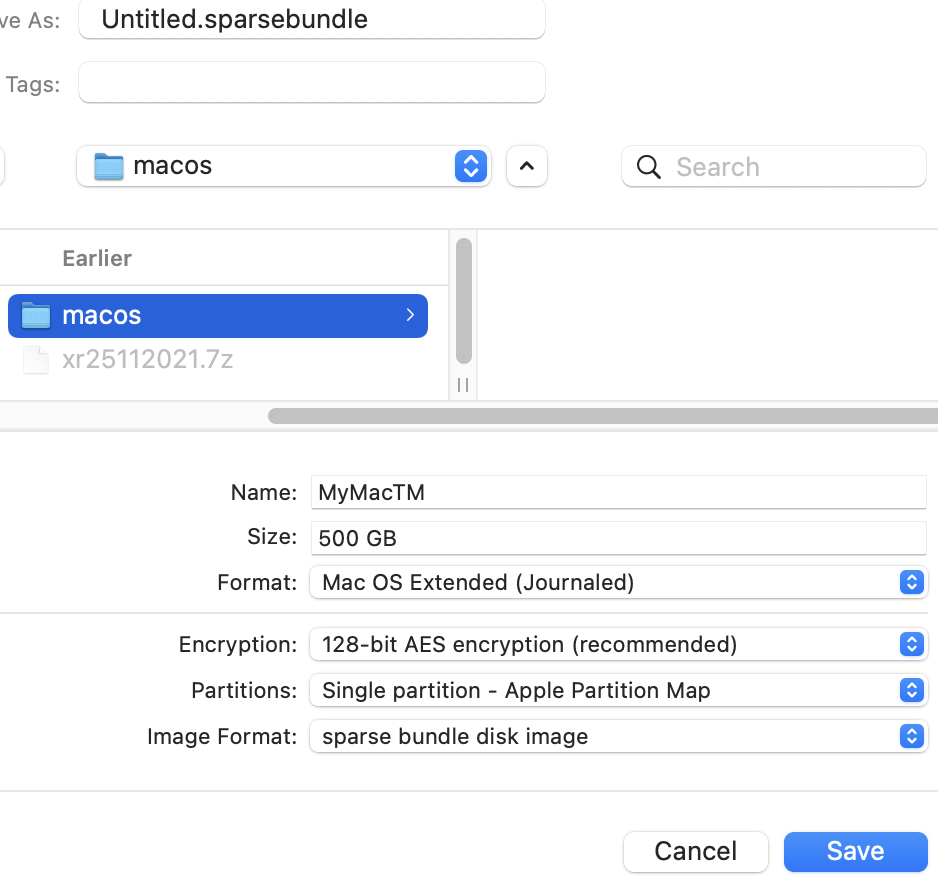Image resolution: width=938 pixels, height=890 pixels.
Task: Click the Tags input field
Action: pyautogui.click(x=312, y=83)
